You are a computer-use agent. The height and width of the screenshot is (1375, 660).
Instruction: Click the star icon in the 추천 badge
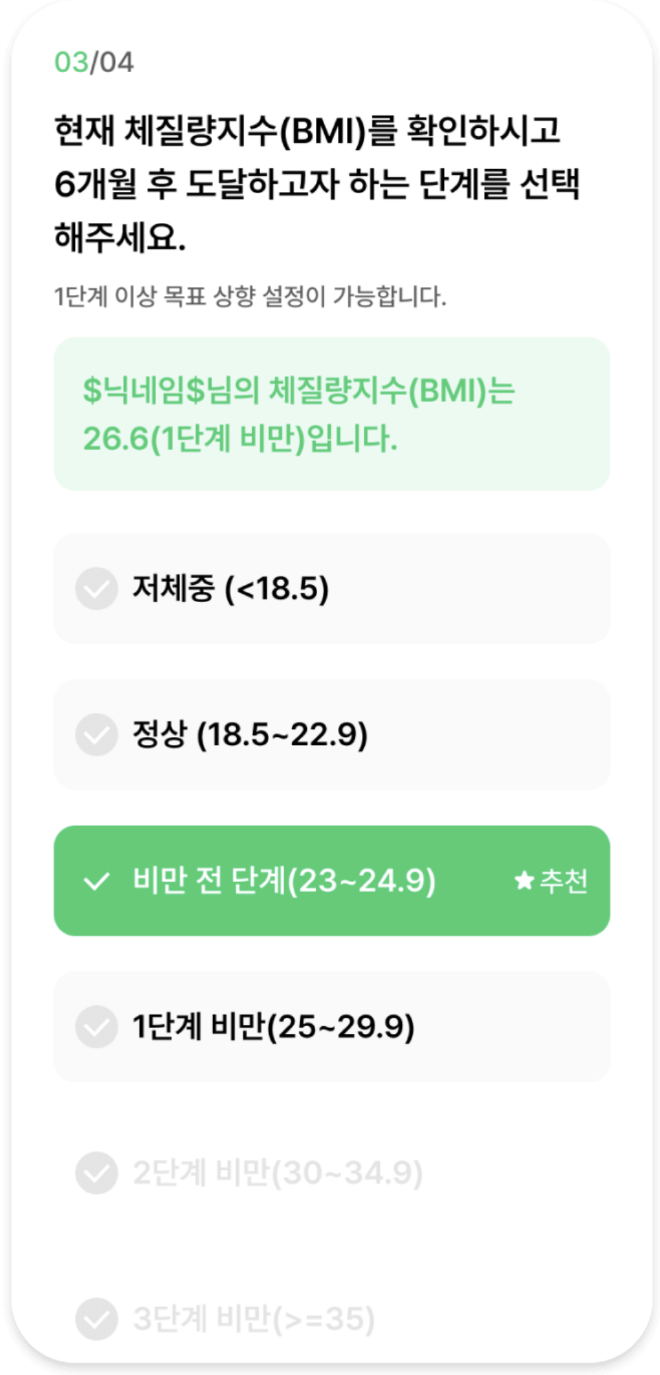(x=524, y=881)
